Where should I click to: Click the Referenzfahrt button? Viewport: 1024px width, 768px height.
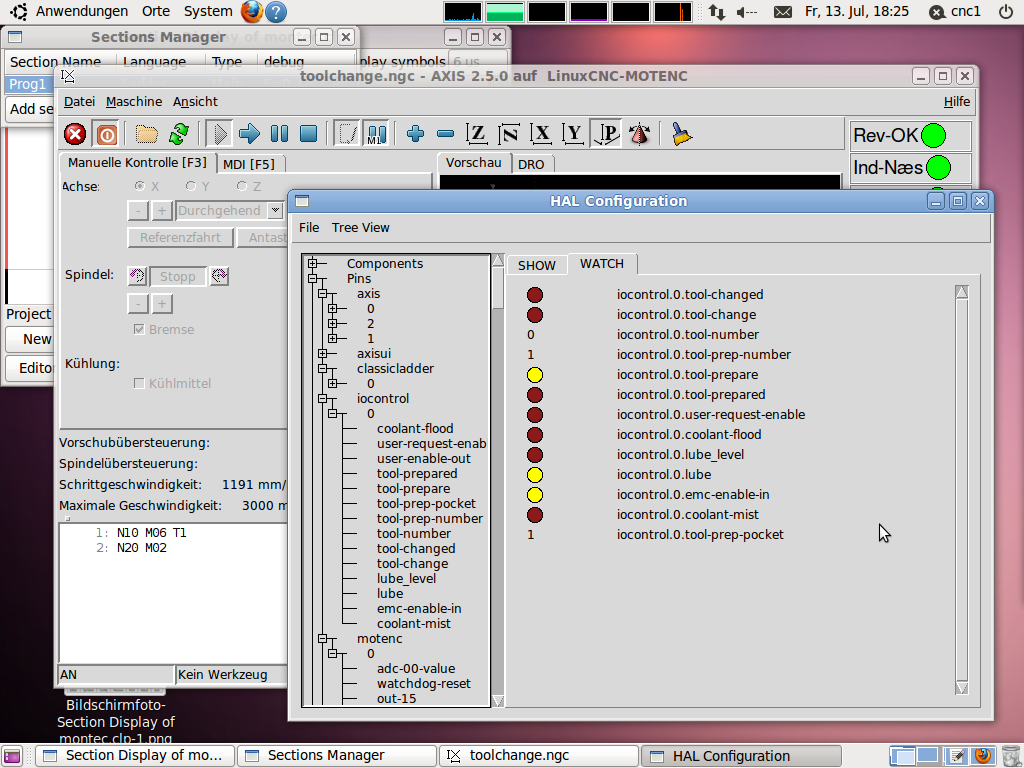click(180, 237)
